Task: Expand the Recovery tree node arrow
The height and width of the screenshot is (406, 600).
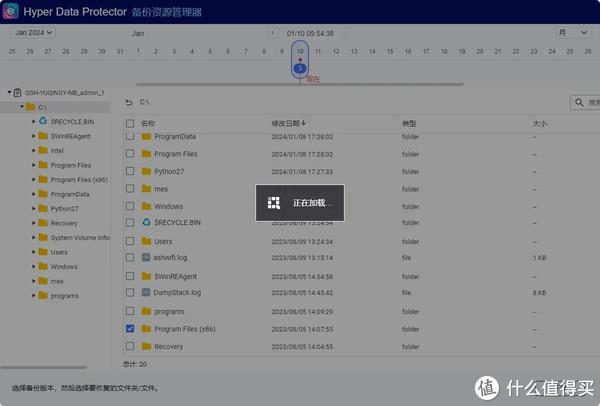Action: tap(34, 223)
